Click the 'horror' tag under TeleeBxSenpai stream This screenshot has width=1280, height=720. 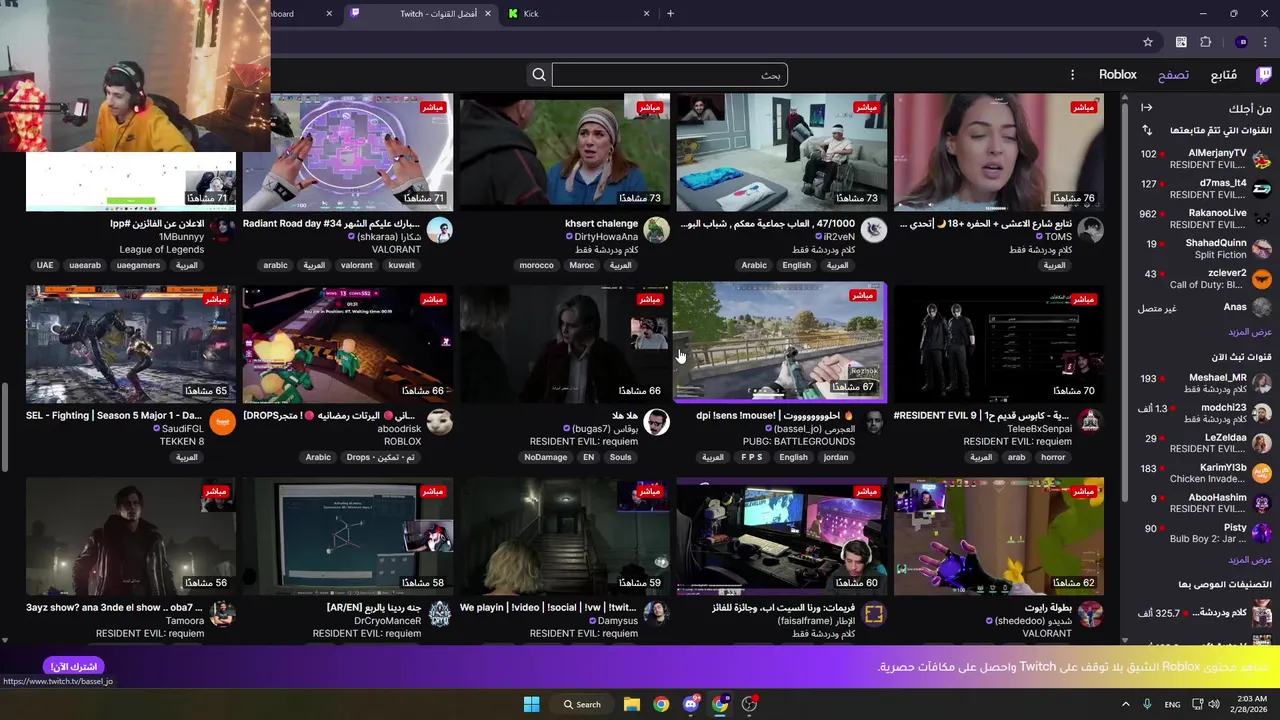1053,457
